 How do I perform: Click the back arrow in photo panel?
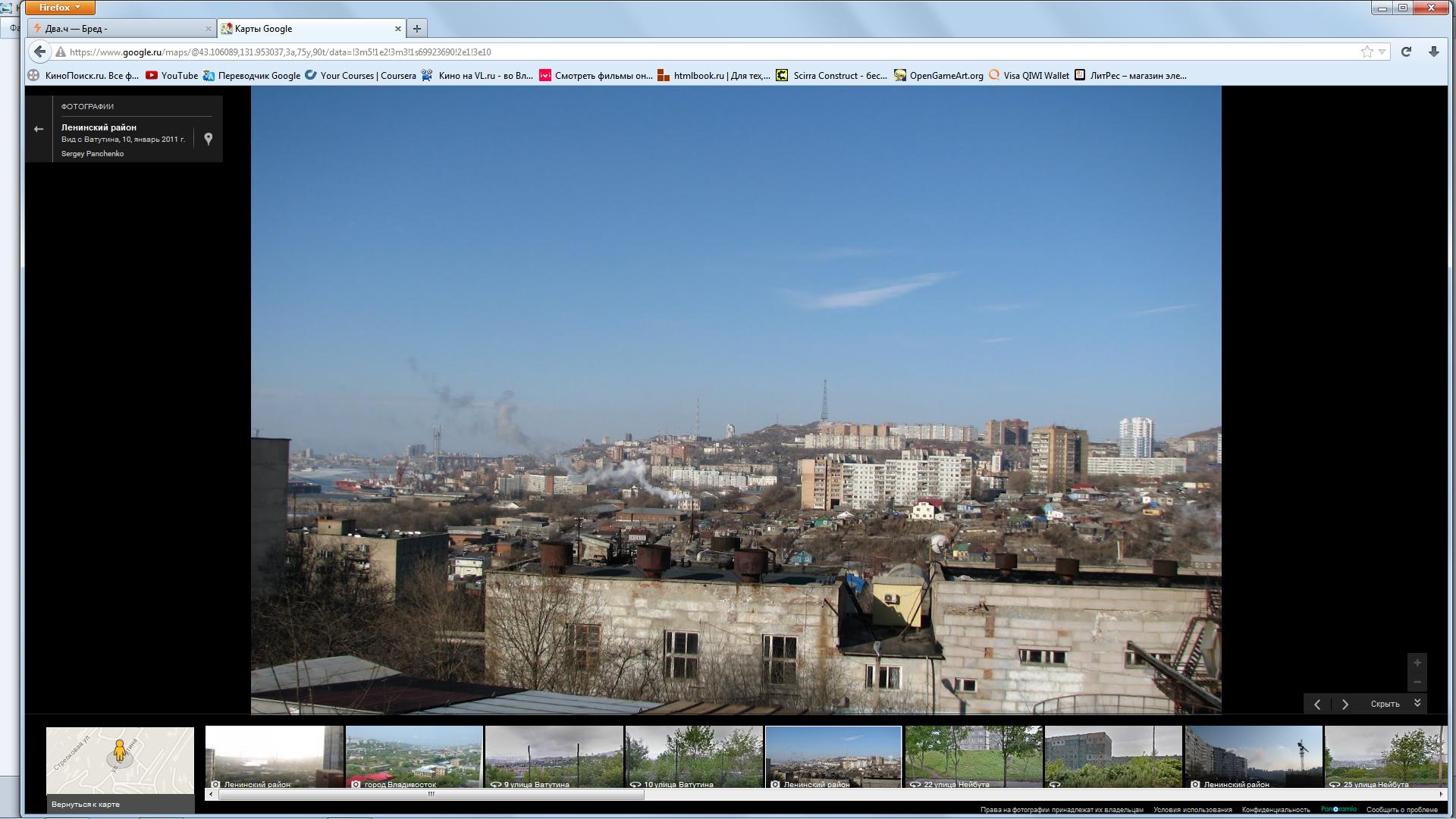(x=39, y=129)
